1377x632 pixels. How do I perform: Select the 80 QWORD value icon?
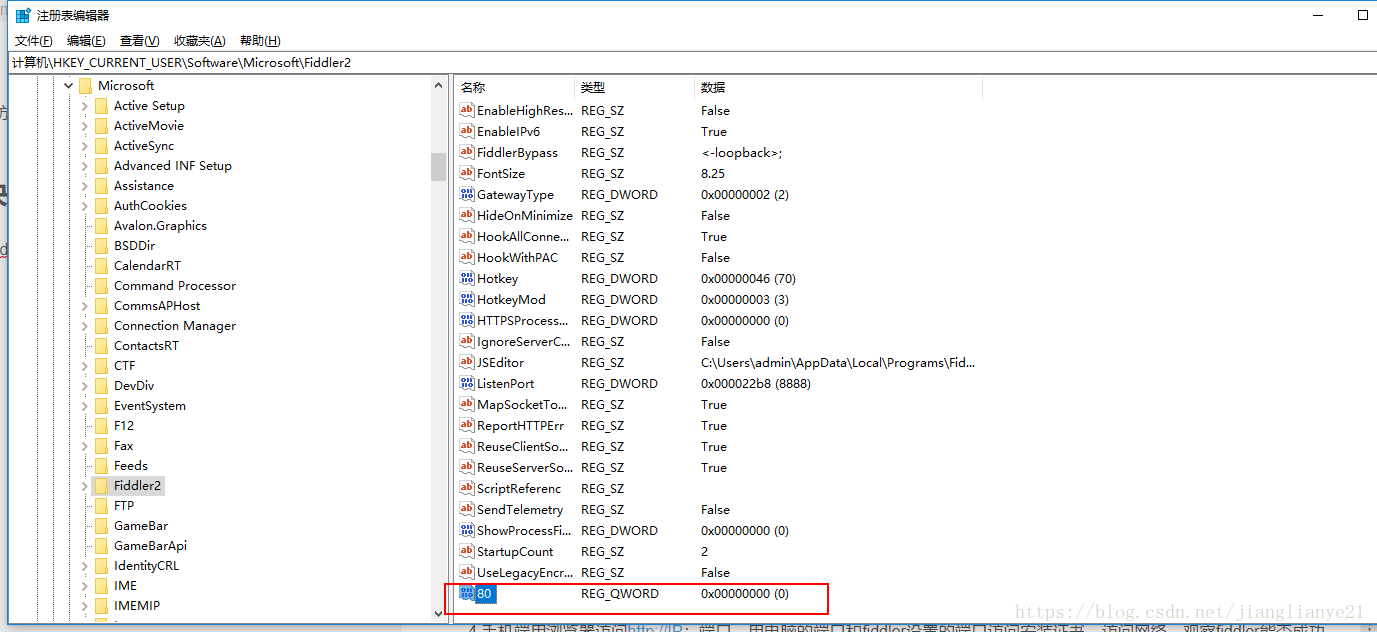click(x=466, y=593)
